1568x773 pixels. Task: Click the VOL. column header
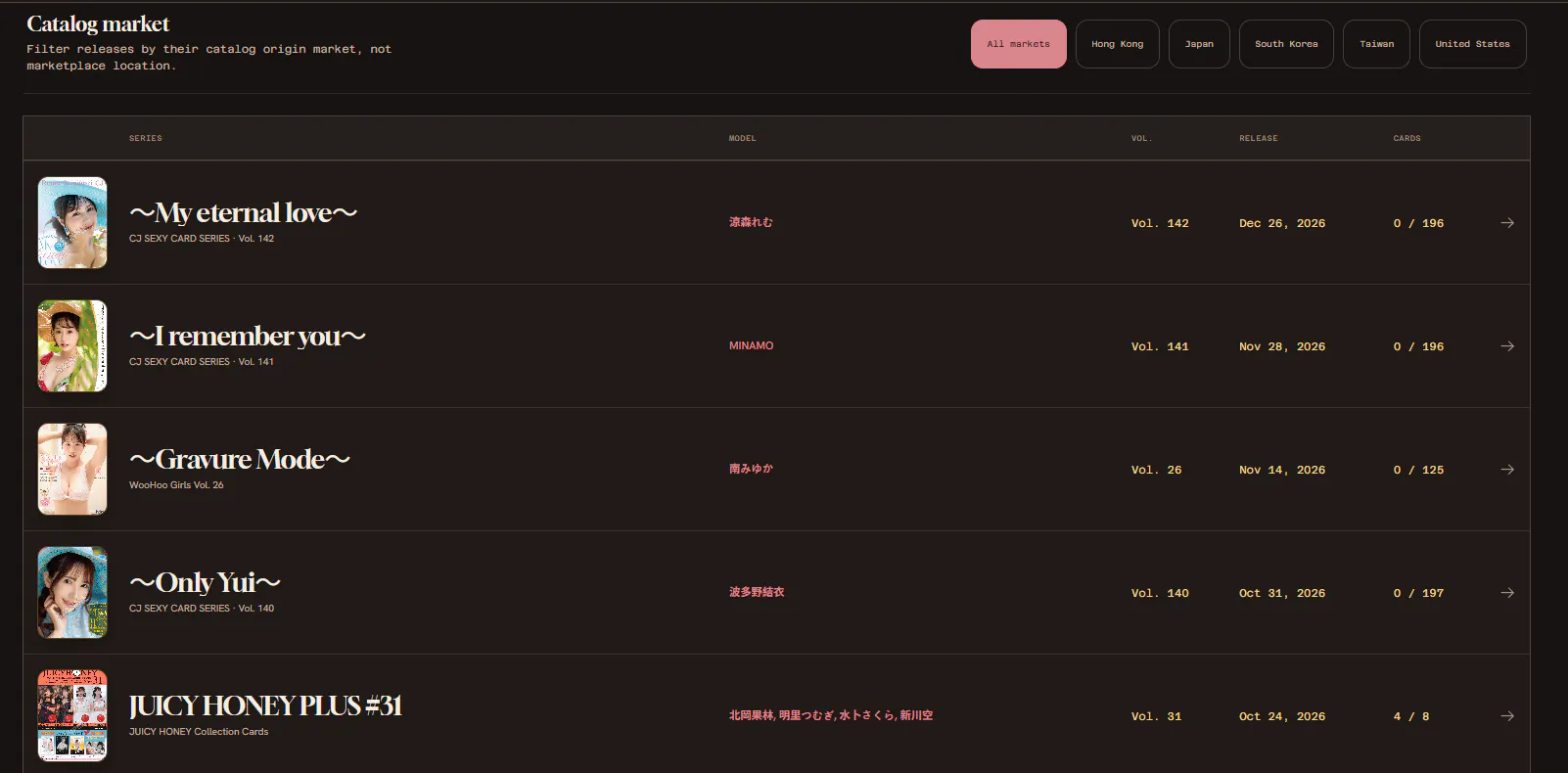pyautogui.click(x=1141, y=138)
